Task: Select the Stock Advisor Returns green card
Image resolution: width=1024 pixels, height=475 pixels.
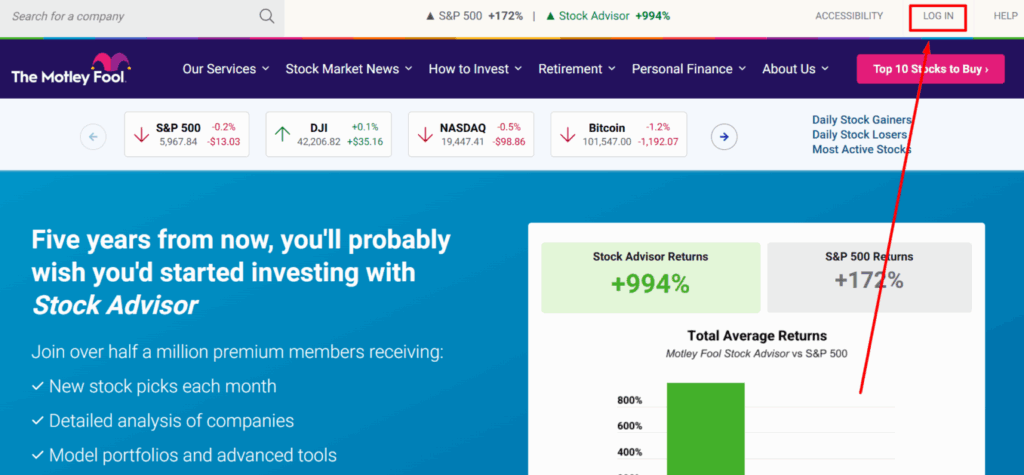Action: (650, 276)
